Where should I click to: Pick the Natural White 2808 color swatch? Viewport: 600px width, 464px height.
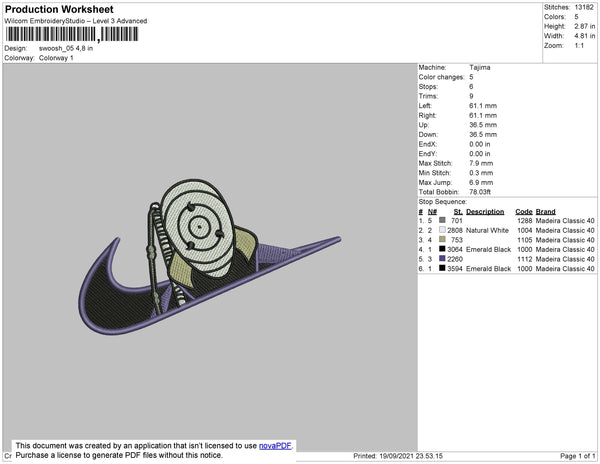tap(442, 230)
